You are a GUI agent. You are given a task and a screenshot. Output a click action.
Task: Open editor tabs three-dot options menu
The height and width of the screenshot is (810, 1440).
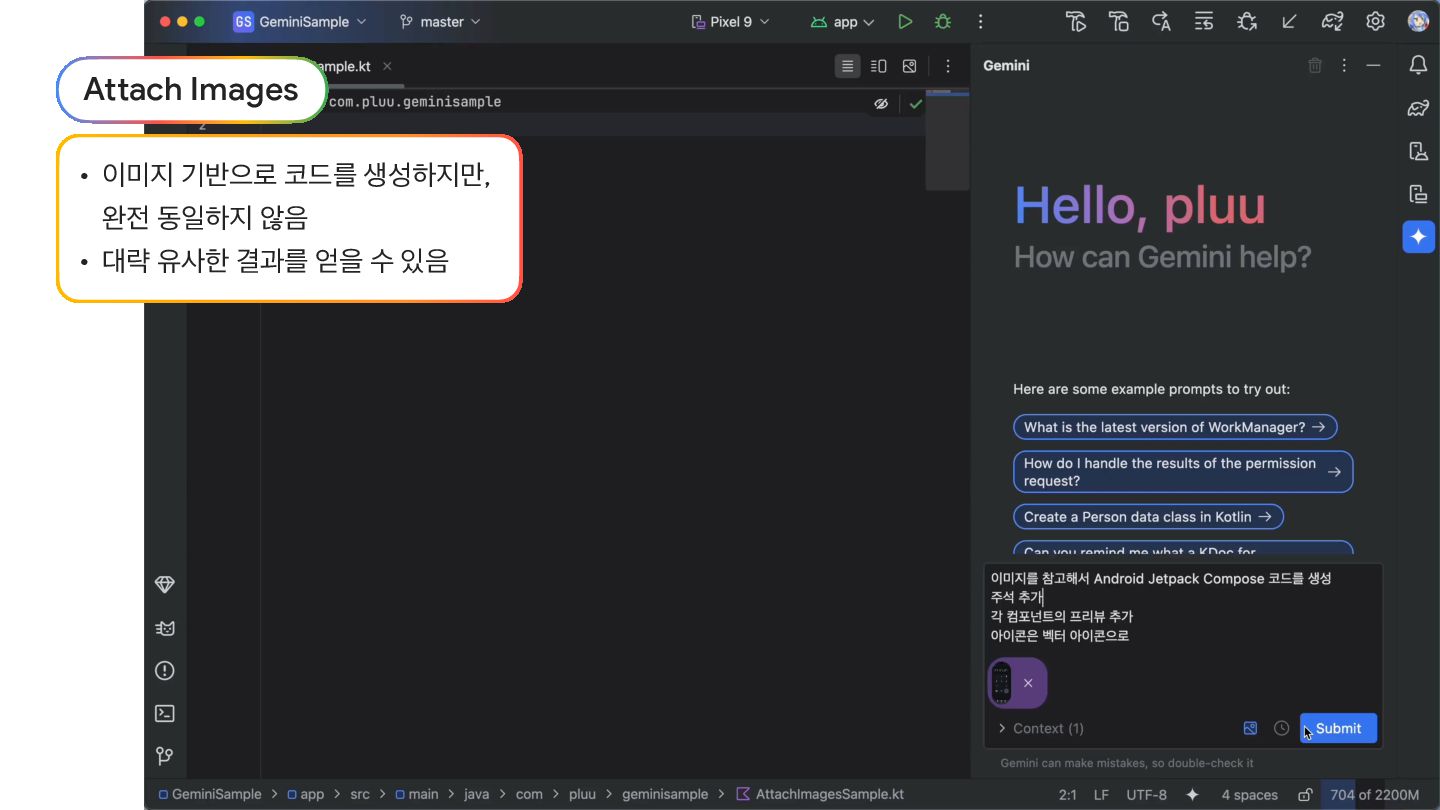pyautogui.click(x=948, y=66)
